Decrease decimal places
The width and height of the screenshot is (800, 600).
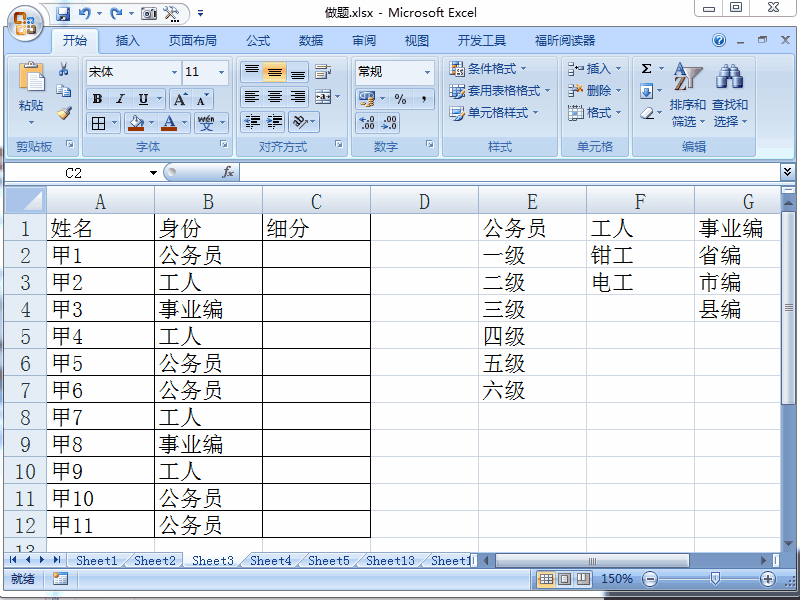(x=389, y=123)
